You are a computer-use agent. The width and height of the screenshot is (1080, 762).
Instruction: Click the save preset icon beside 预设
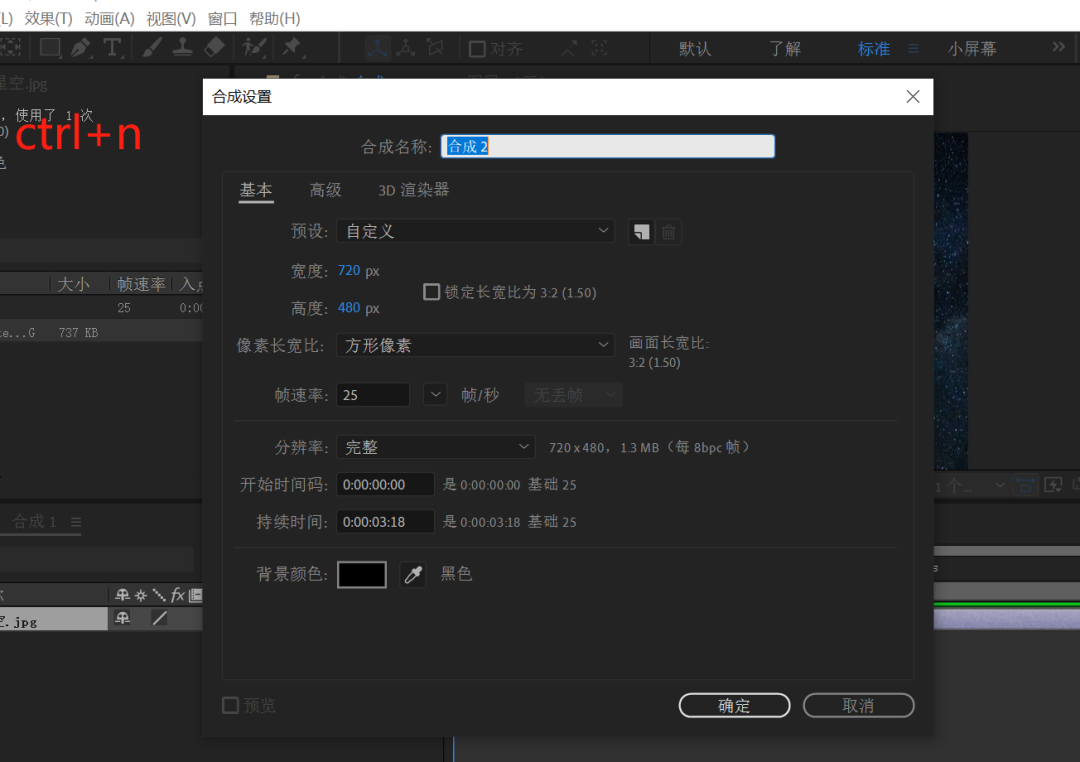[x=641, y=232]
